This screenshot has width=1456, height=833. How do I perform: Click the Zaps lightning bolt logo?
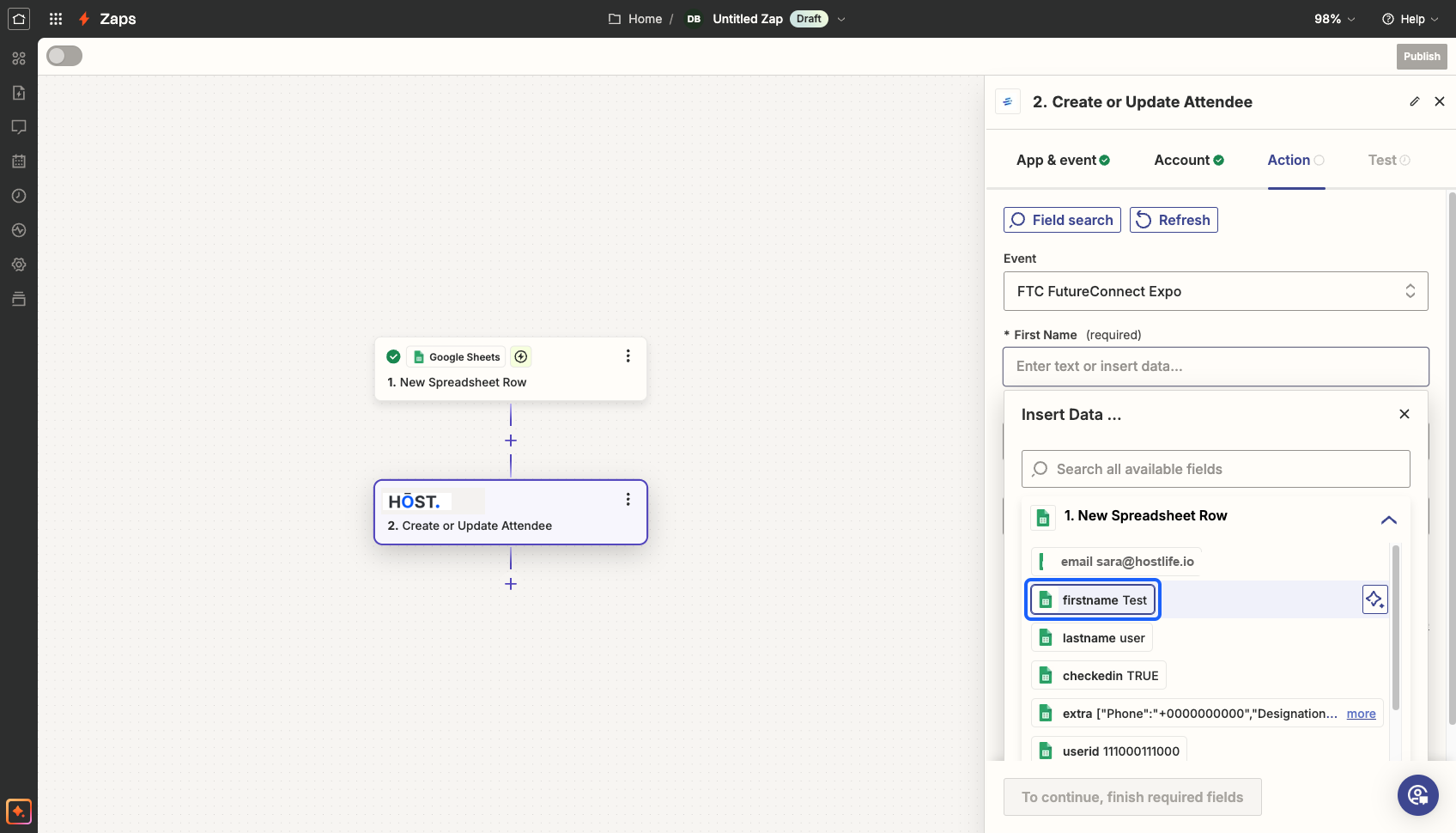84,19
